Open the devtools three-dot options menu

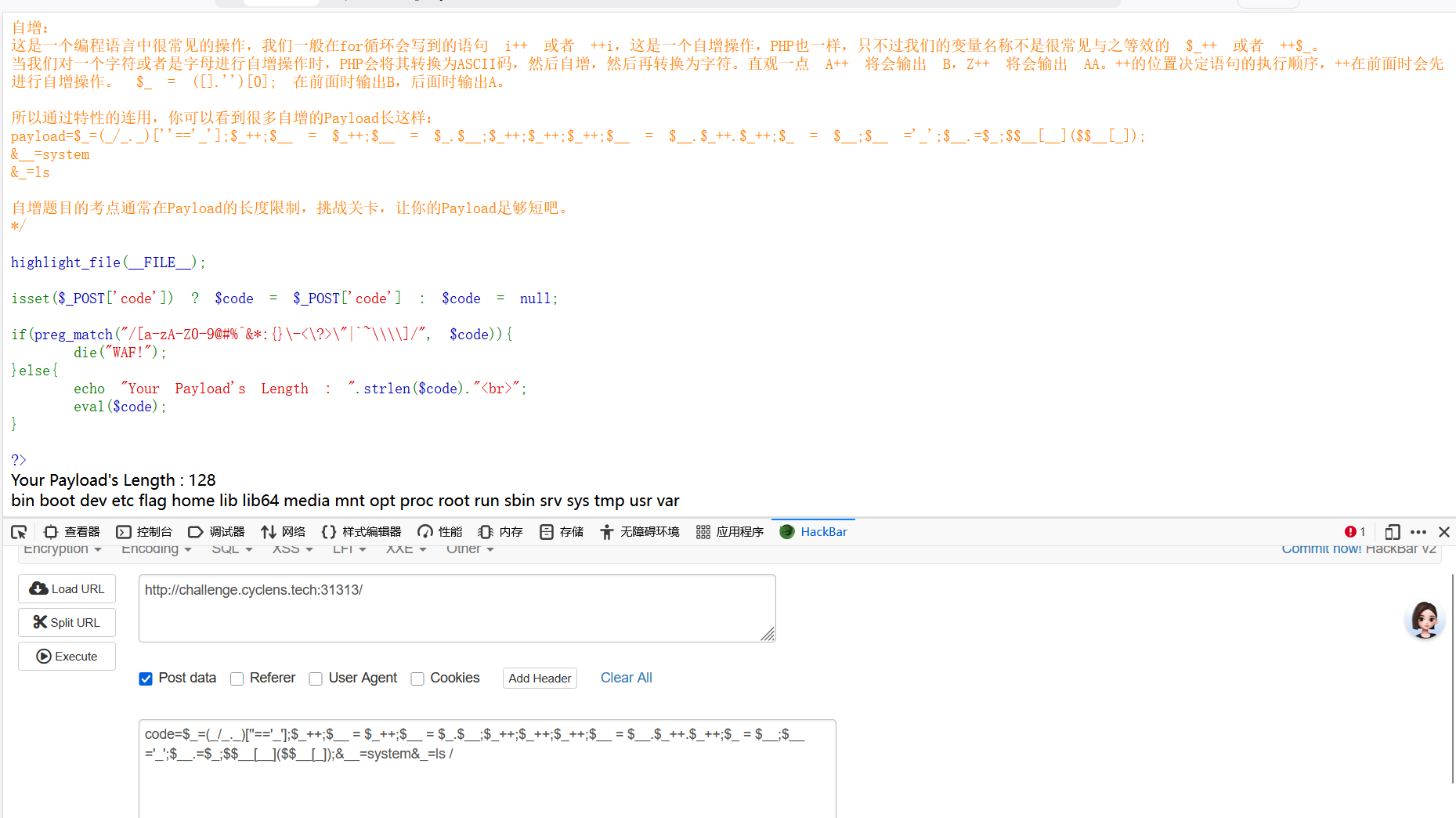coord(1418,532)
